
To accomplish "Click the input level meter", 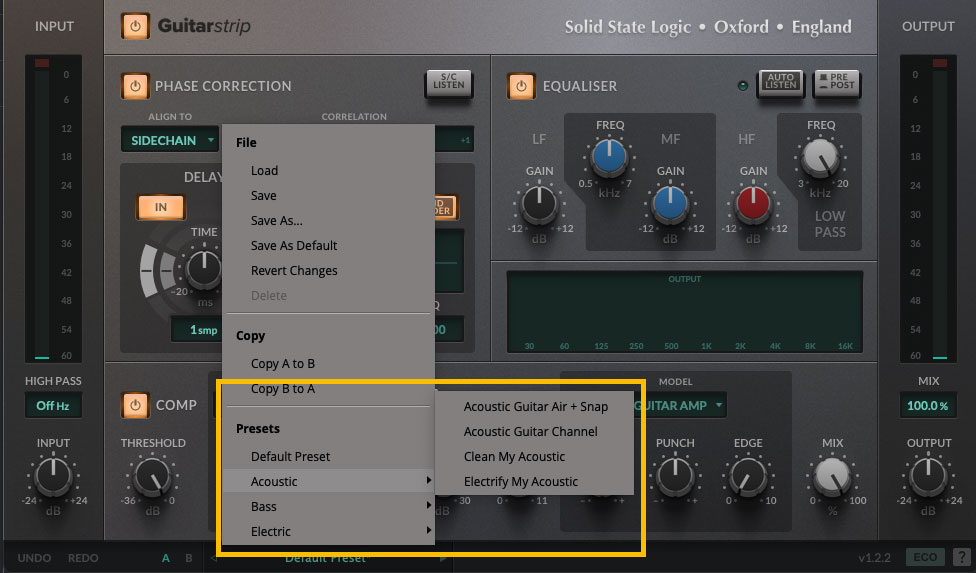I will coord(42,209).
